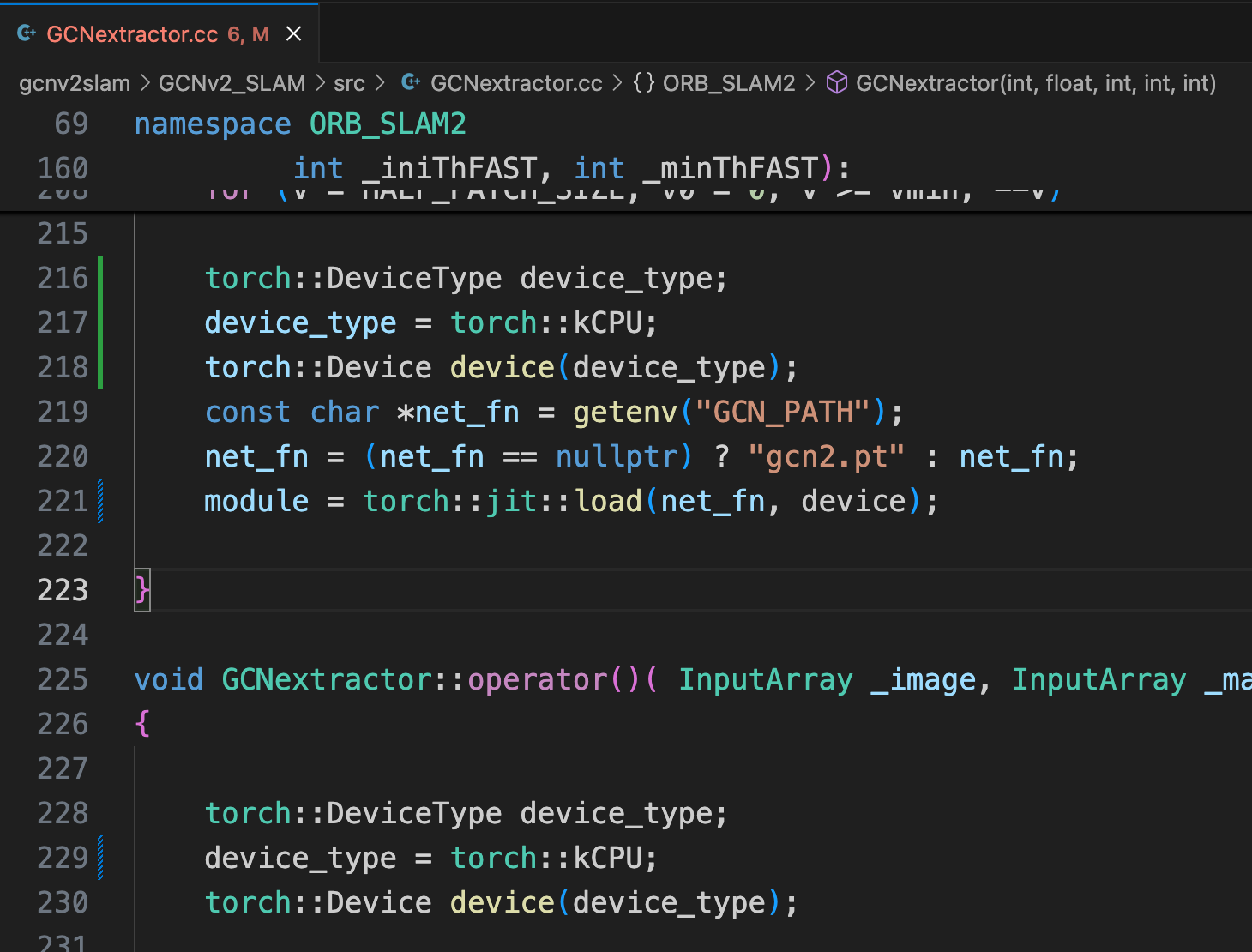
Task: Click operator() on line 225
Action: click(555, 679)
